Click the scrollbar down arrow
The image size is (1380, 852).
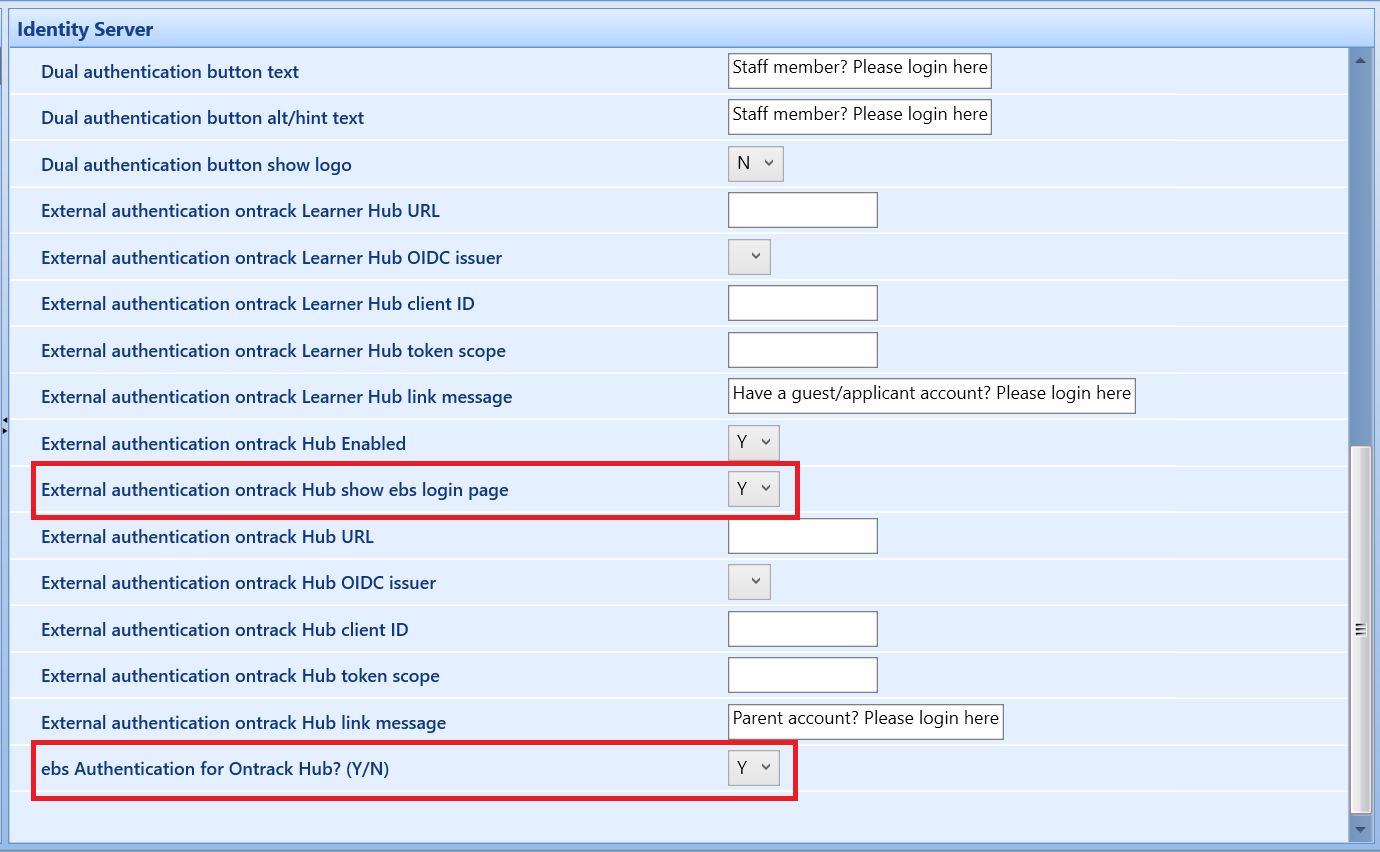tap(1360, 830)
